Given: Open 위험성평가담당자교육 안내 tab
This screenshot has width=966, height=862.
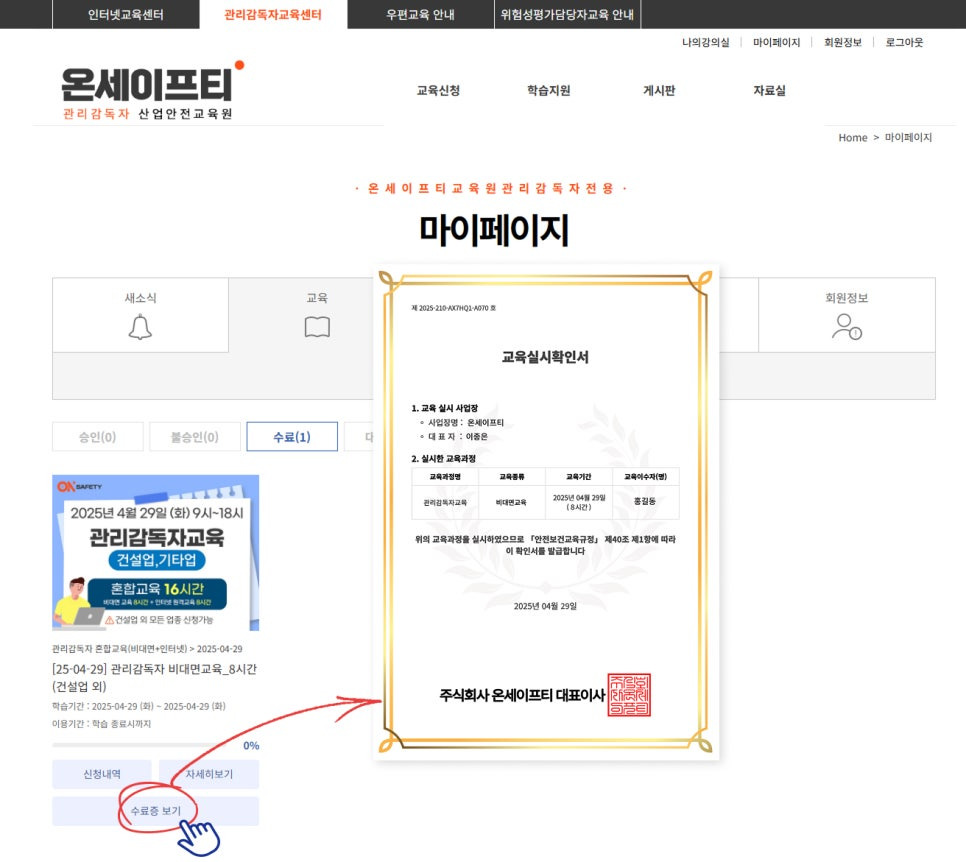Looking at the screenshot, I should coord(567,14).
